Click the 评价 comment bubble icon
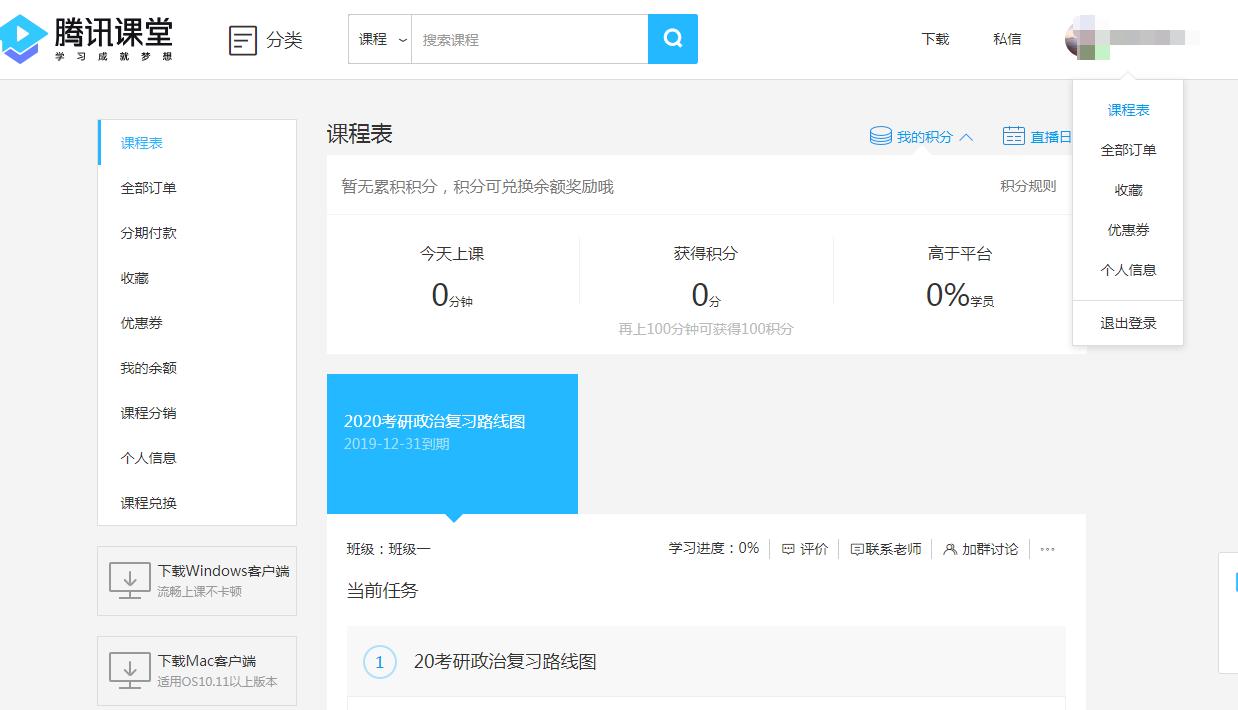This screenshot has width=1238, height=710. tap(789, 548)
